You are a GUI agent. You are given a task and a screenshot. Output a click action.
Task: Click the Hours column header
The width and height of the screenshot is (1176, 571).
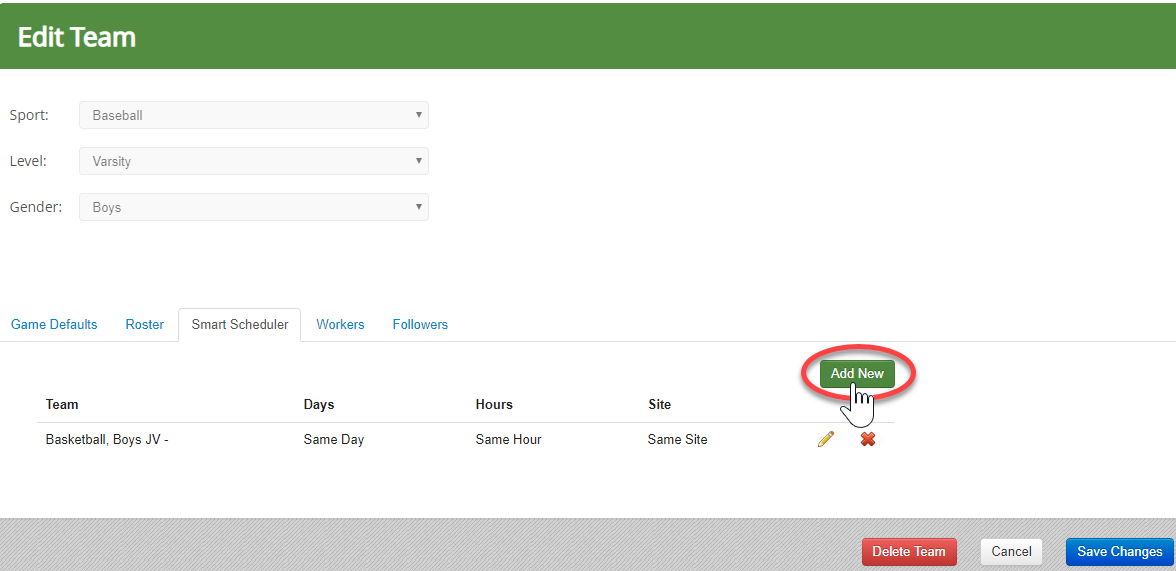click(x=494, y=404)
